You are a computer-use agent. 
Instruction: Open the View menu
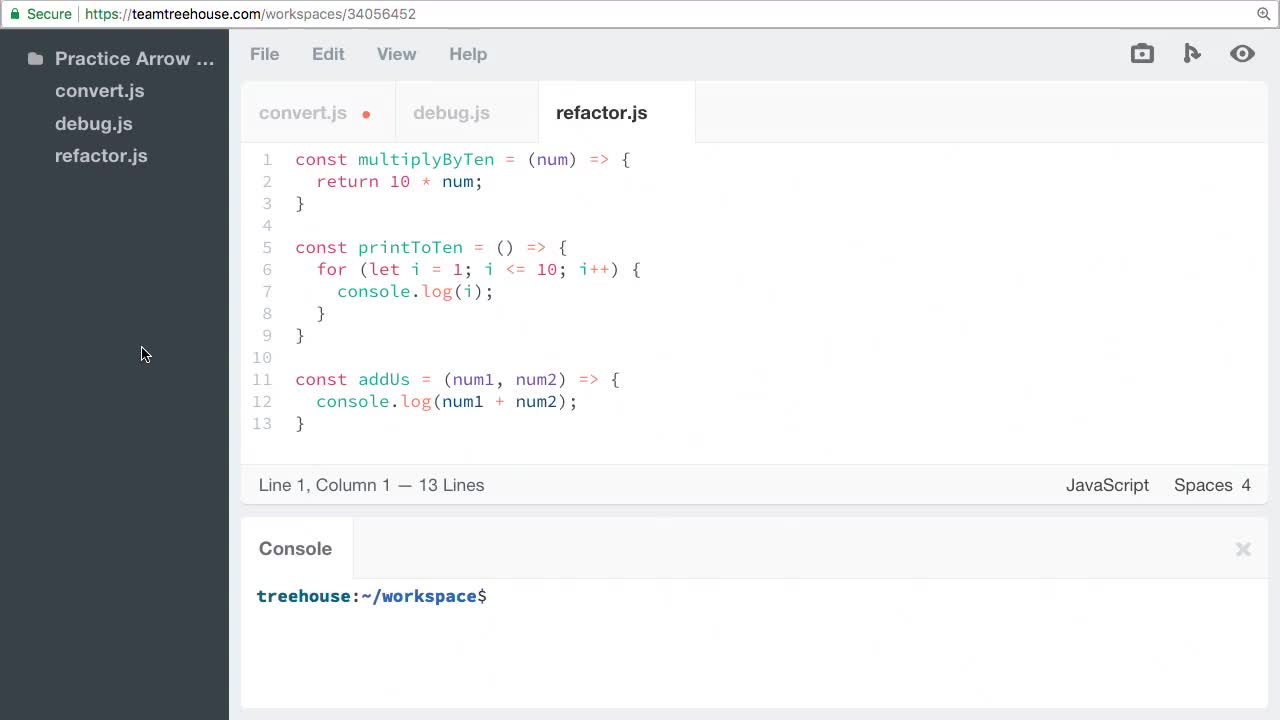396,54
